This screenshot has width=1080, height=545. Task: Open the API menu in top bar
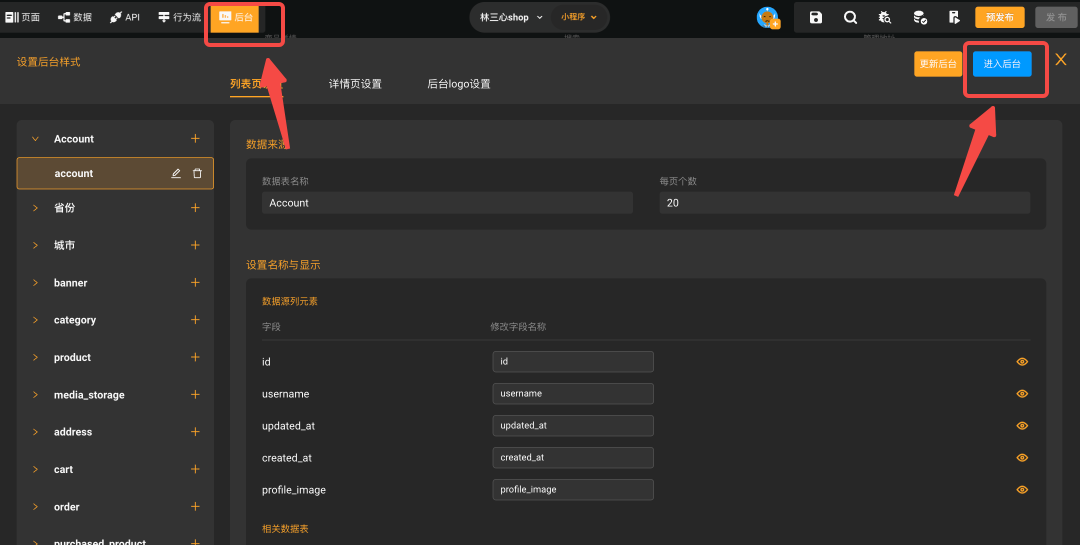(125, 17)
